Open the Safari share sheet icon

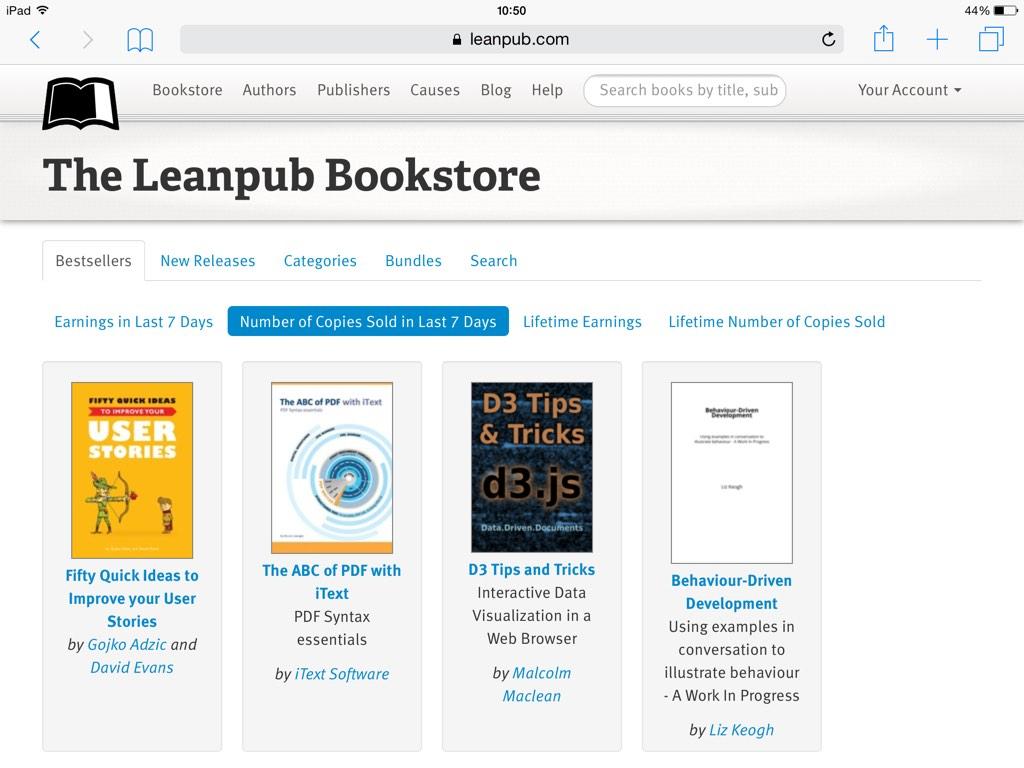(883, 38)
